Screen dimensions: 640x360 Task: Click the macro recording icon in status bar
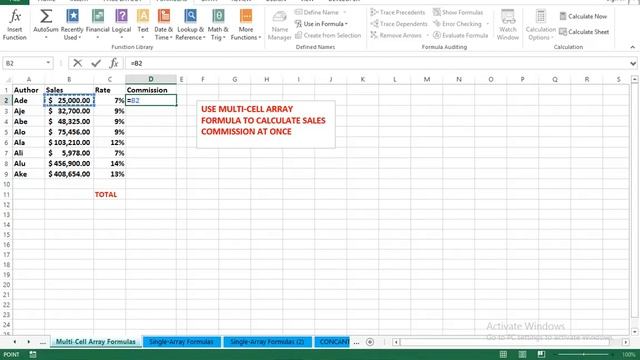coord(33,354)
